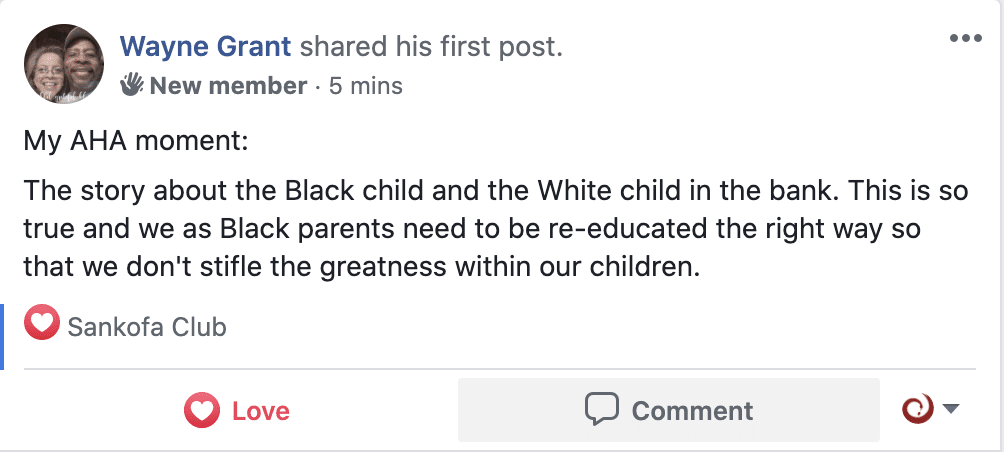This screenshot has width=1004, height=452.
Task: Click the Comment button label
Action: click(x=692, y=410)
